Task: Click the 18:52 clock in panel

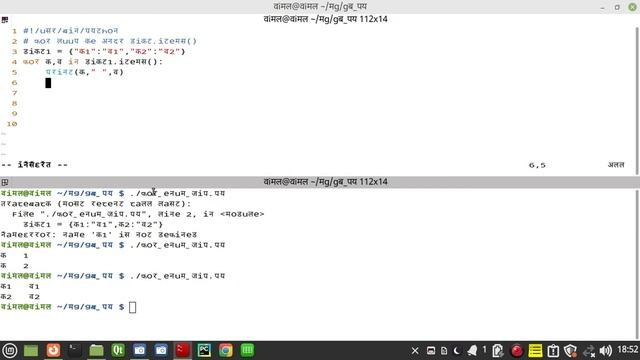Action: point(627,350)
